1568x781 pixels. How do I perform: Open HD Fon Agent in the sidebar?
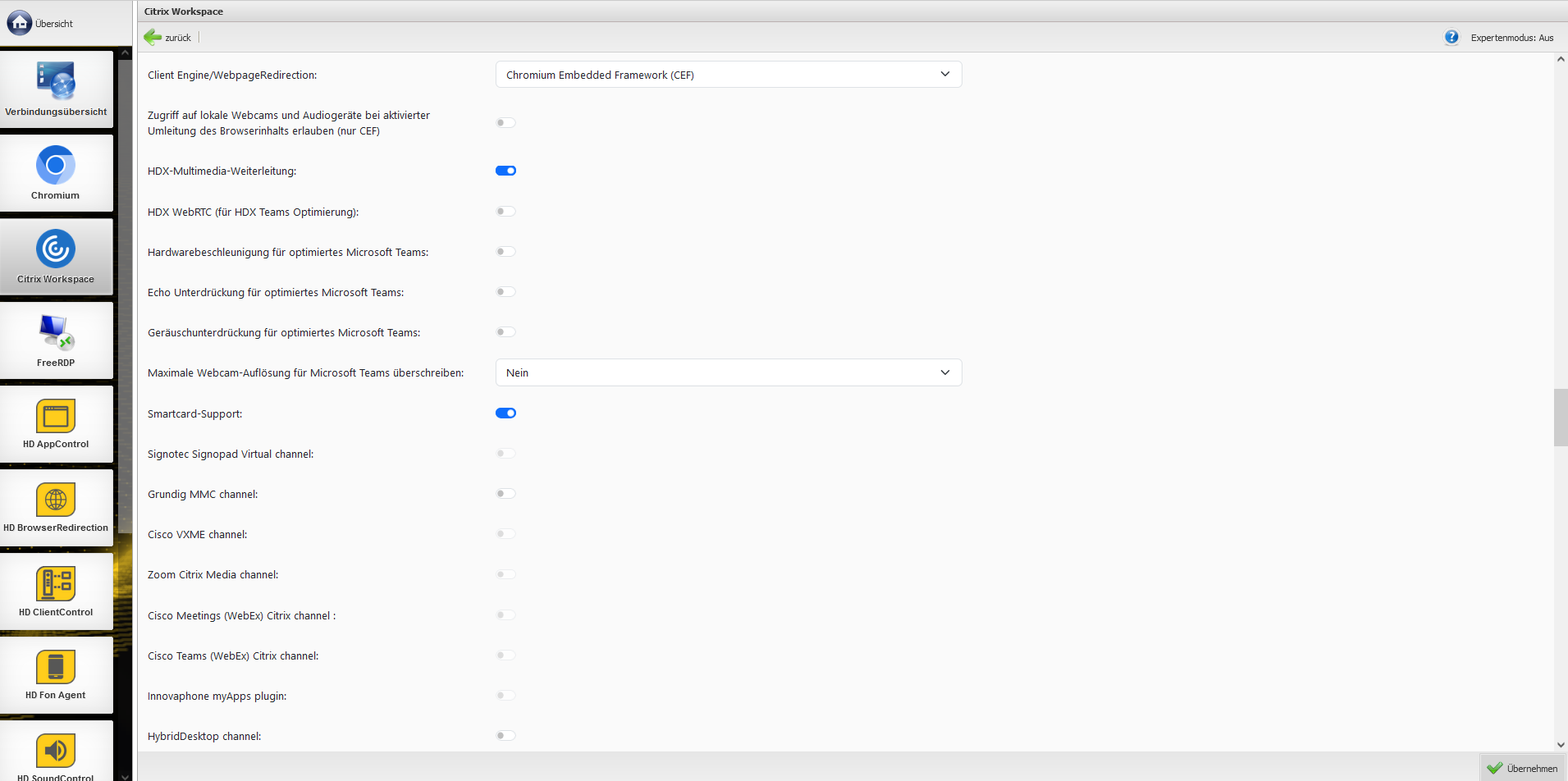click(x=56, y=675)
